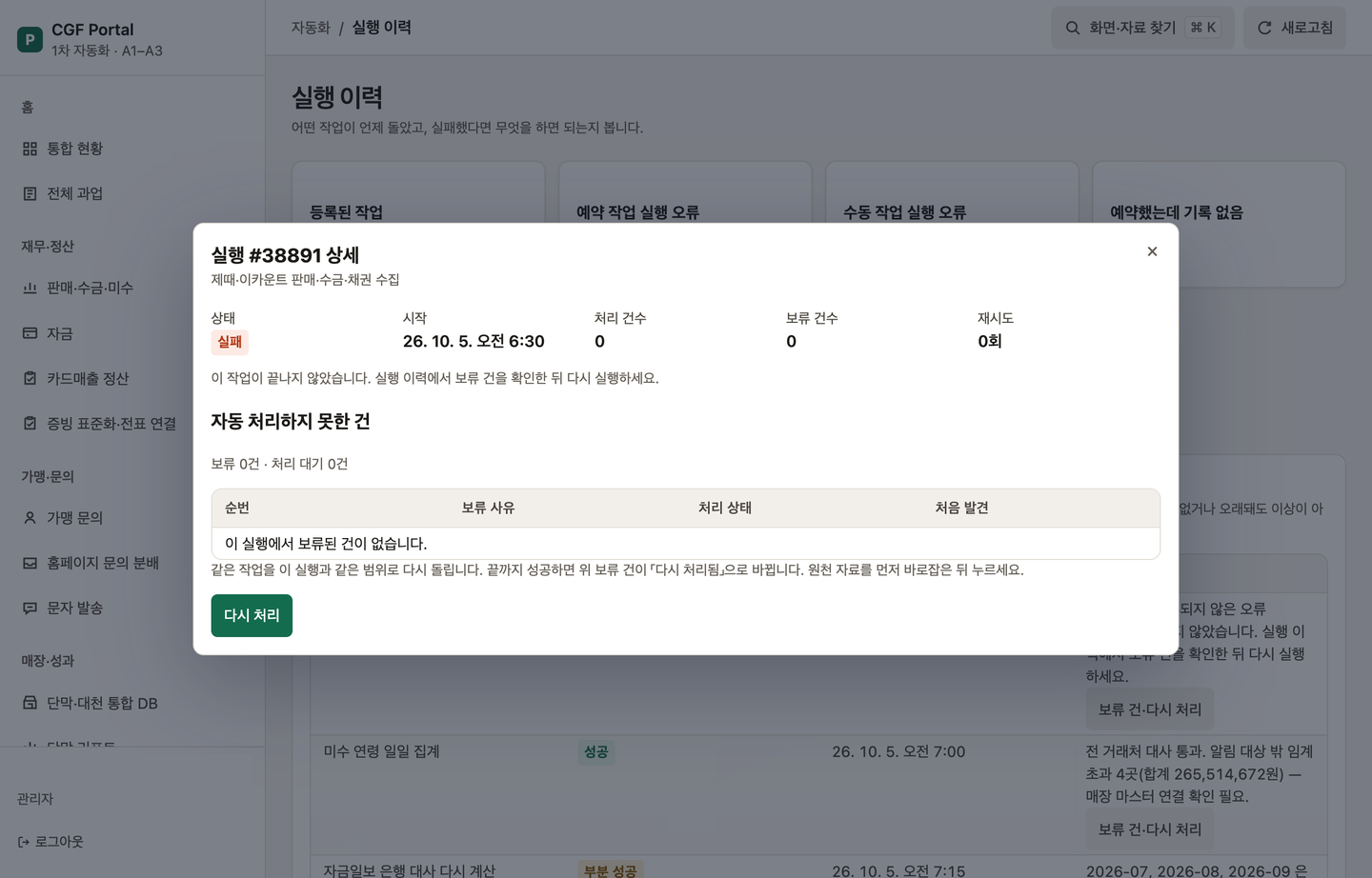Open 카드매출 정산 sidebar item
The height and width of the screenshot is (878, 1372).
[132, 378]
